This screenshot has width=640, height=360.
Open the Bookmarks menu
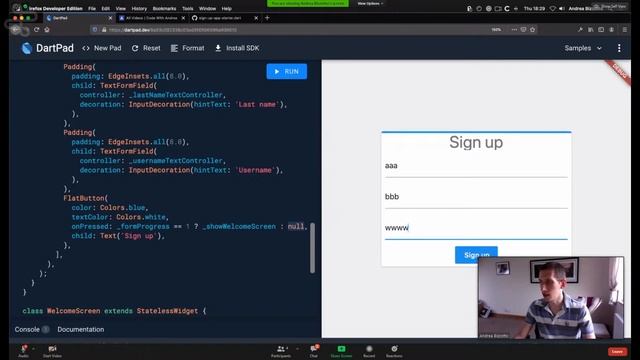click(x=164, y=8)
